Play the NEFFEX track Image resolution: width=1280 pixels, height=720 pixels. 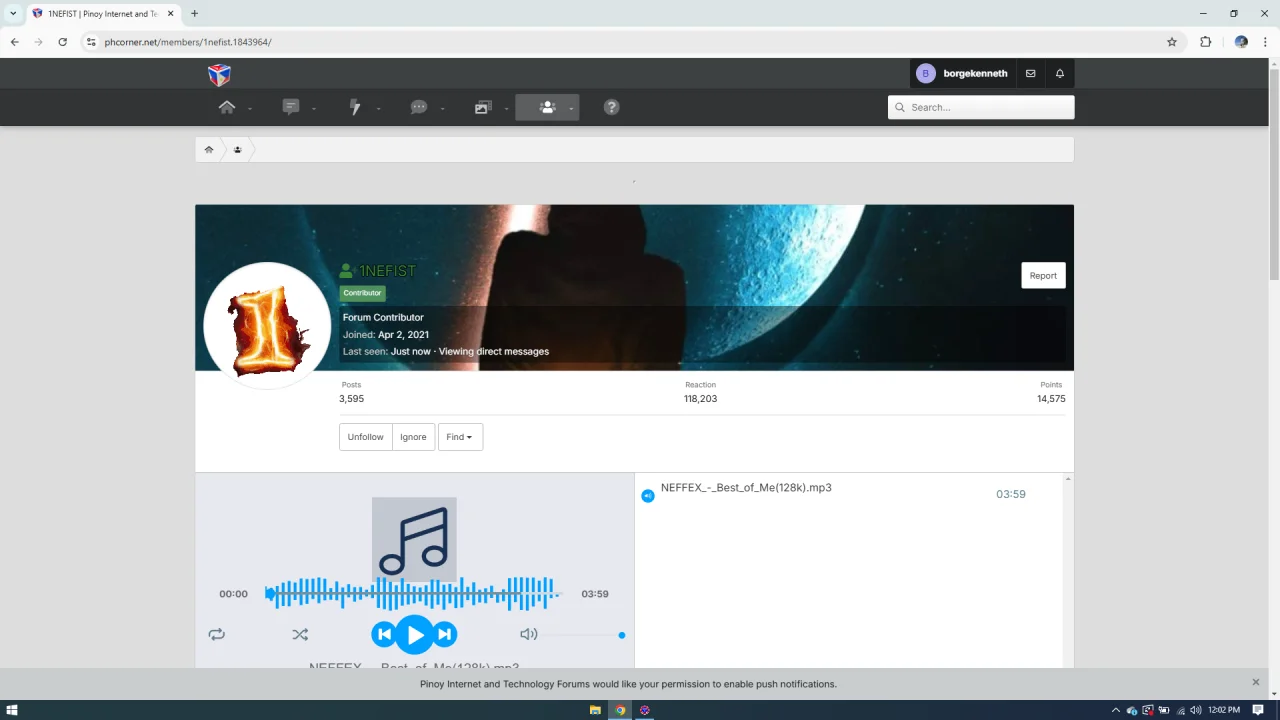tap(414, 634)
